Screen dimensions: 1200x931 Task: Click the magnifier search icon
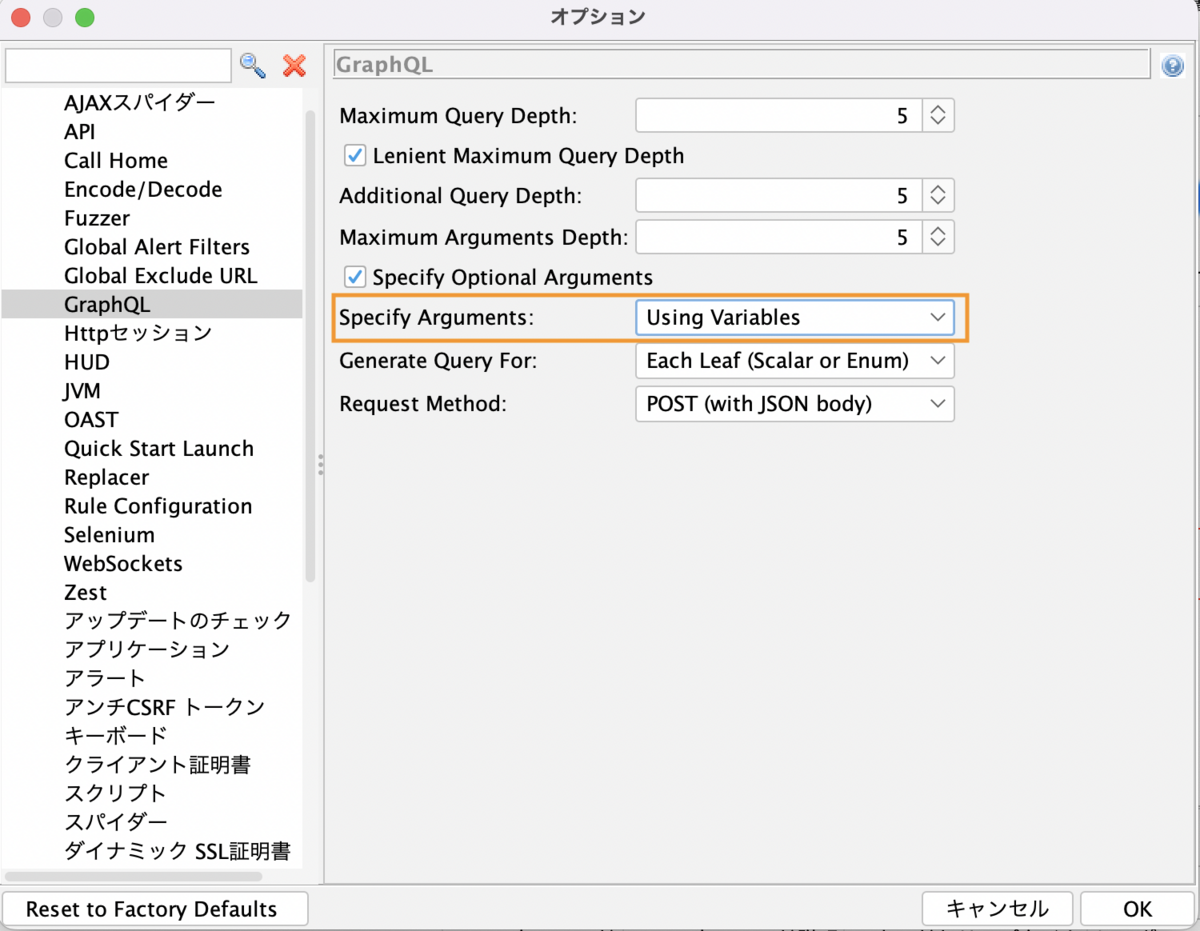point(253,66)
